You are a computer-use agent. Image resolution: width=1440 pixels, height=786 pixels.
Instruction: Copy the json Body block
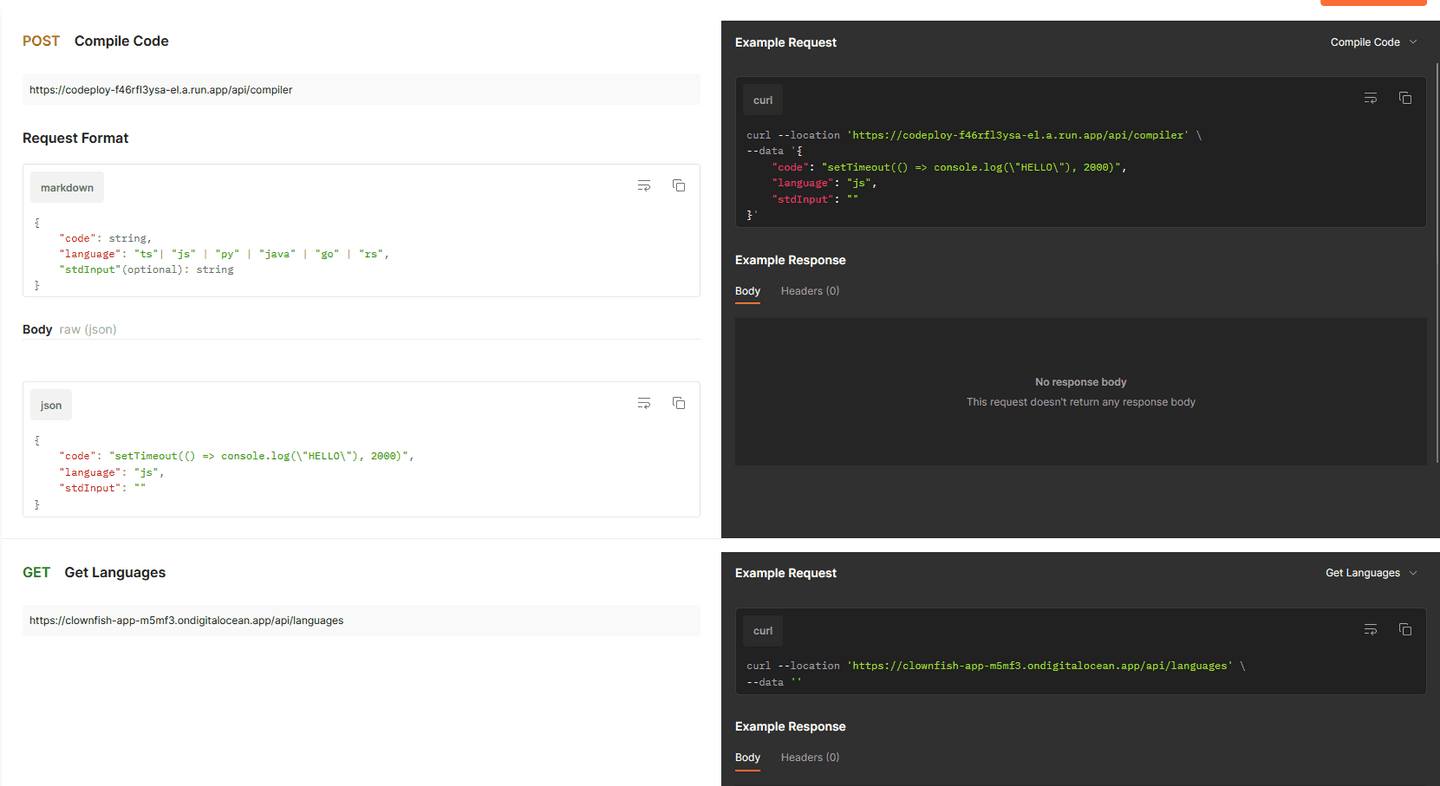click(x=679, y=404)
